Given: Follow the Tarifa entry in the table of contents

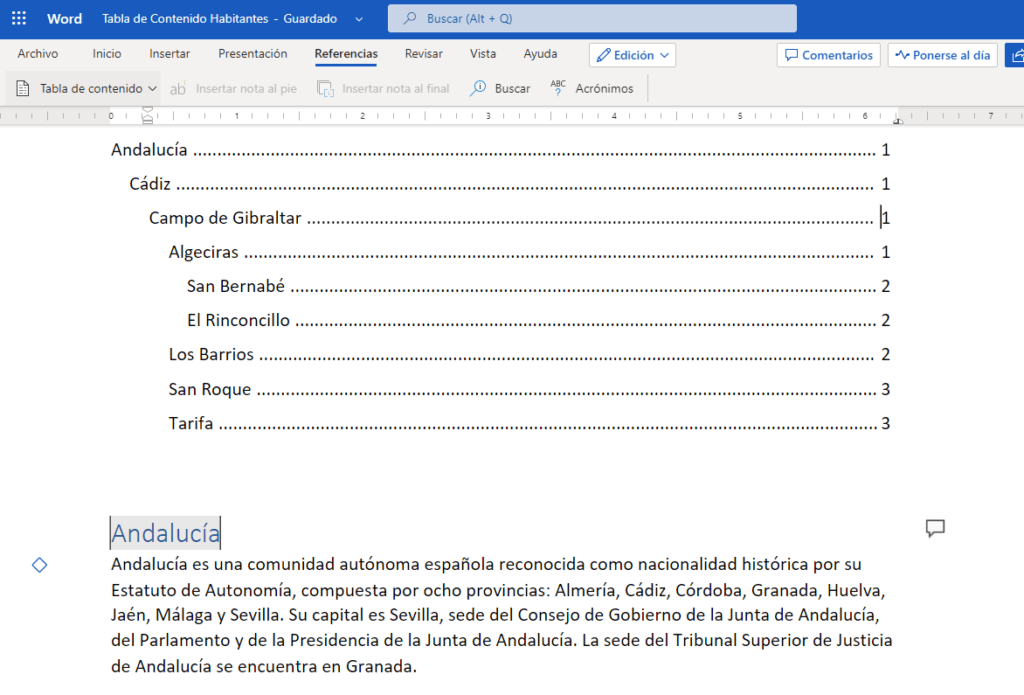Looking at the screenshot, I should [x=189, y=423].
